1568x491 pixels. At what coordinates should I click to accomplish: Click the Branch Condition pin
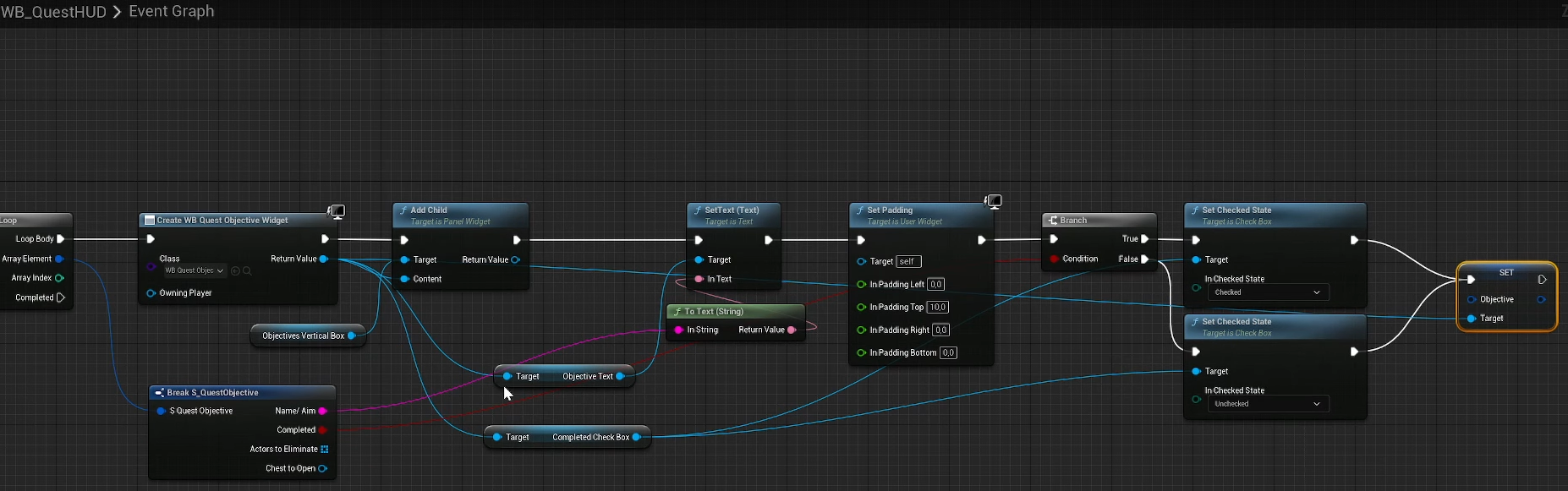click(1054, 259)
